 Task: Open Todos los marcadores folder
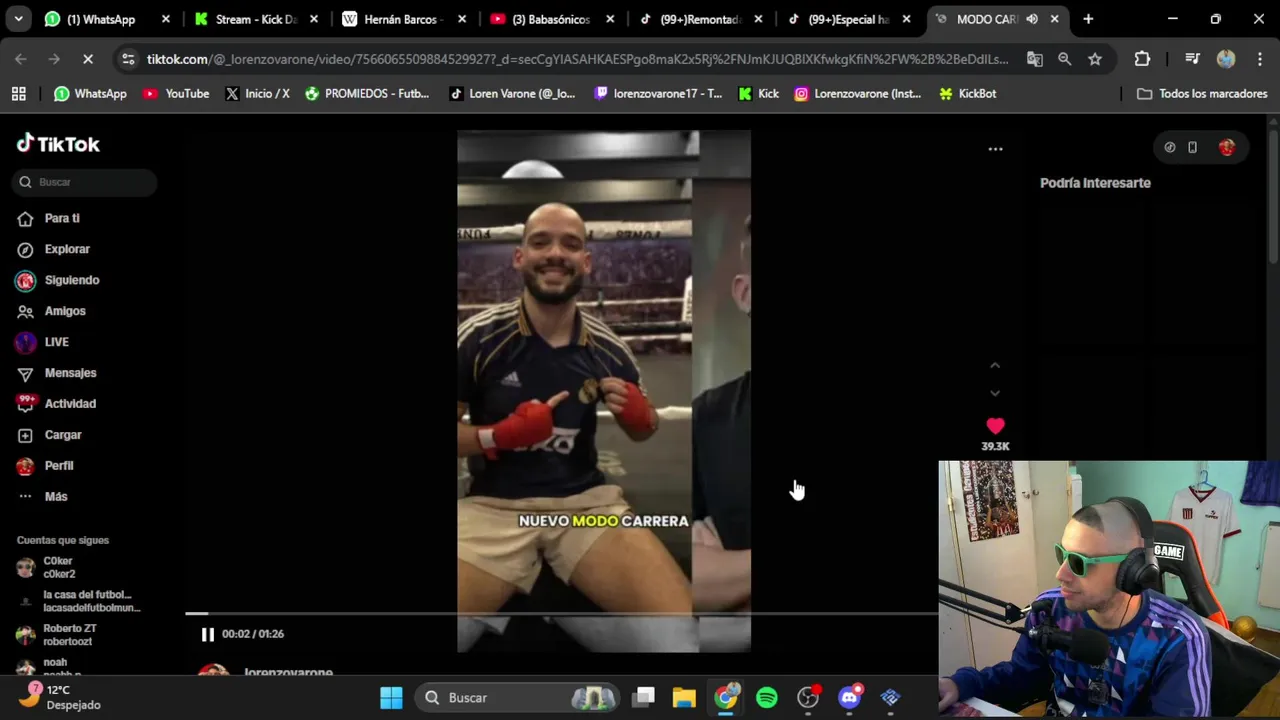(x=1202, y=94)
